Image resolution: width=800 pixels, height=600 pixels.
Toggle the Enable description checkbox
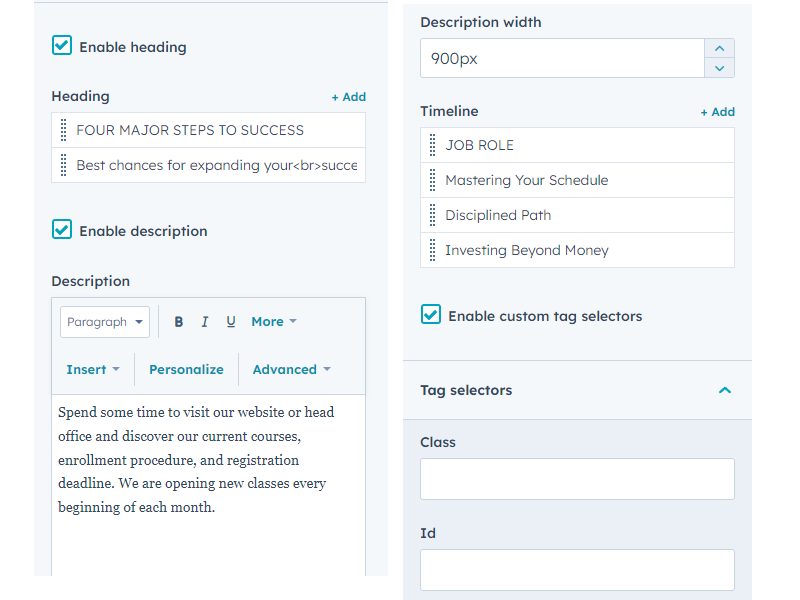[x=62, y=230]
